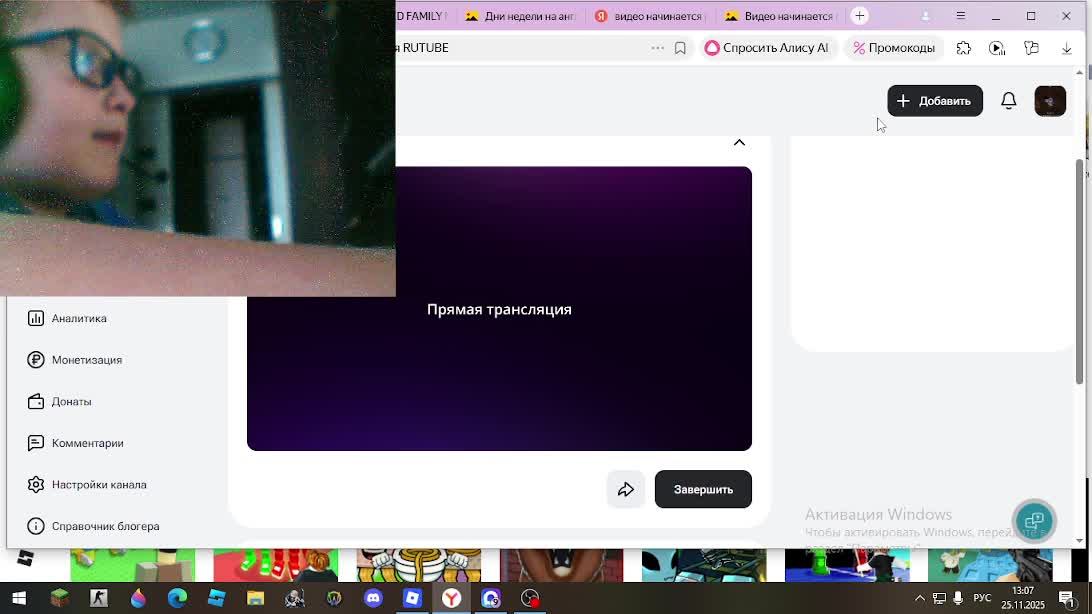
Task: Open the browser downloads arrow icon
Action: [x=1066, y=48]
